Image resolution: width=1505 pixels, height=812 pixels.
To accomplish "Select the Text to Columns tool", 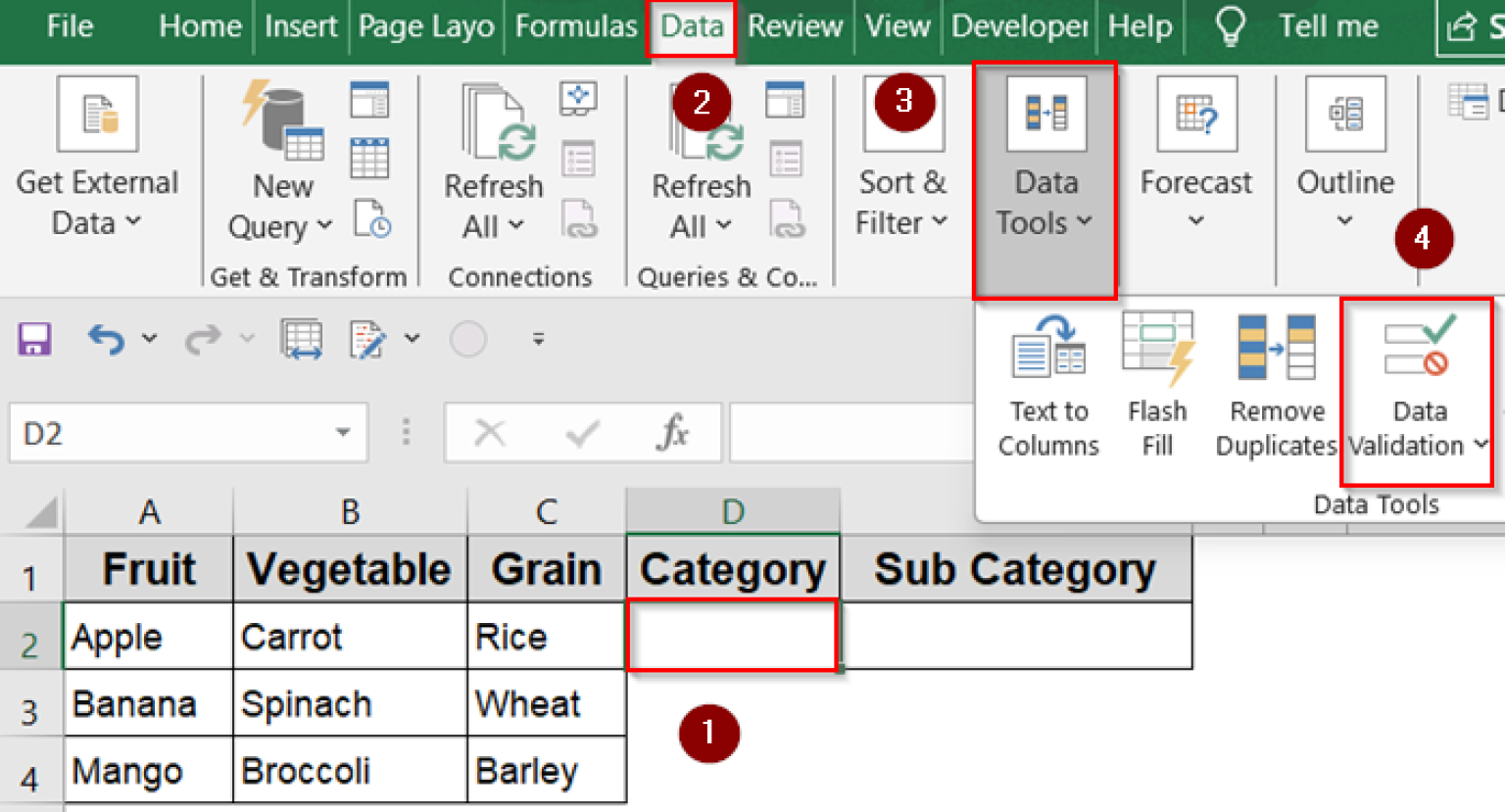I will tap(1047, 382).
